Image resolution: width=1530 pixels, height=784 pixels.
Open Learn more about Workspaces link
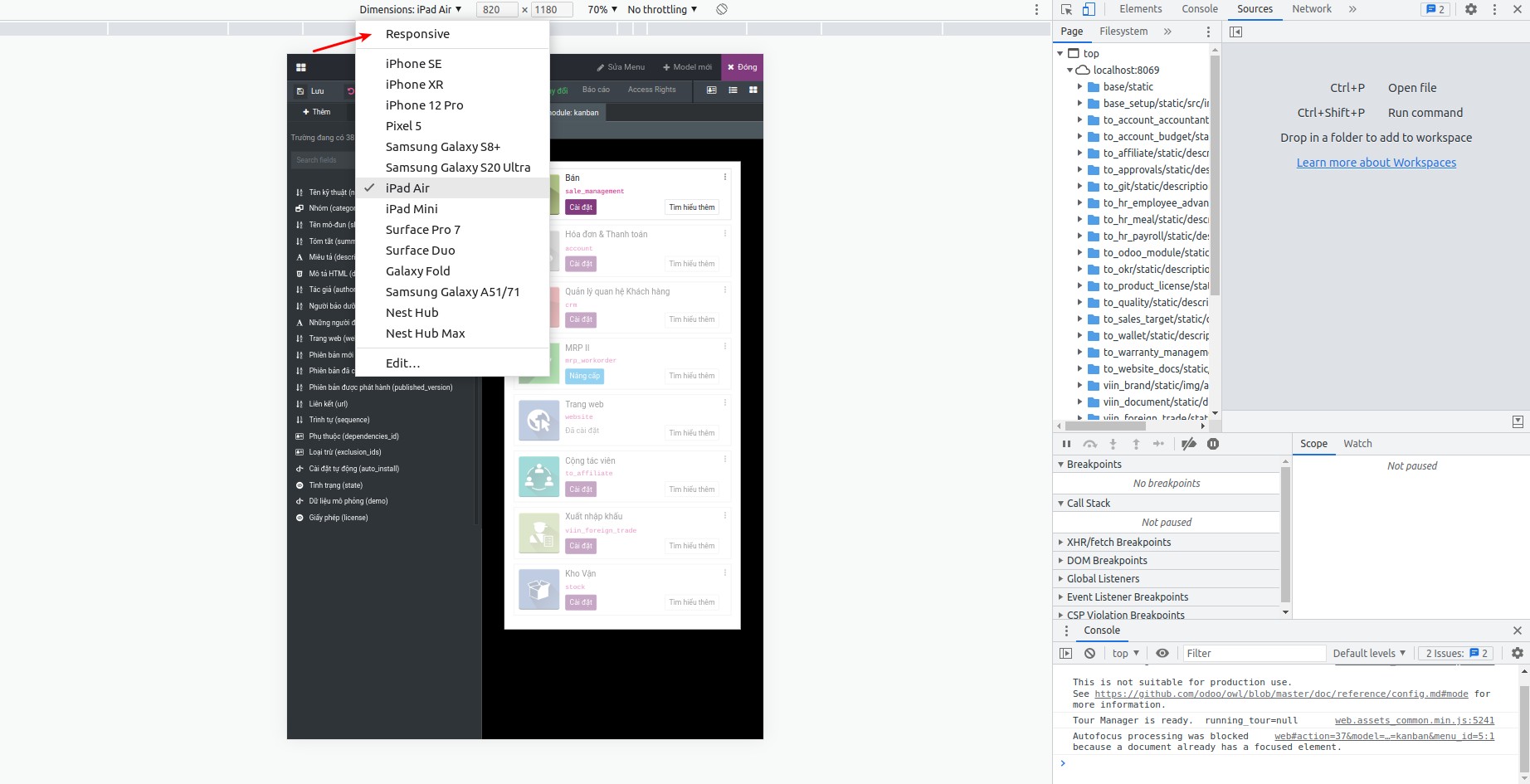[1376, 163]
